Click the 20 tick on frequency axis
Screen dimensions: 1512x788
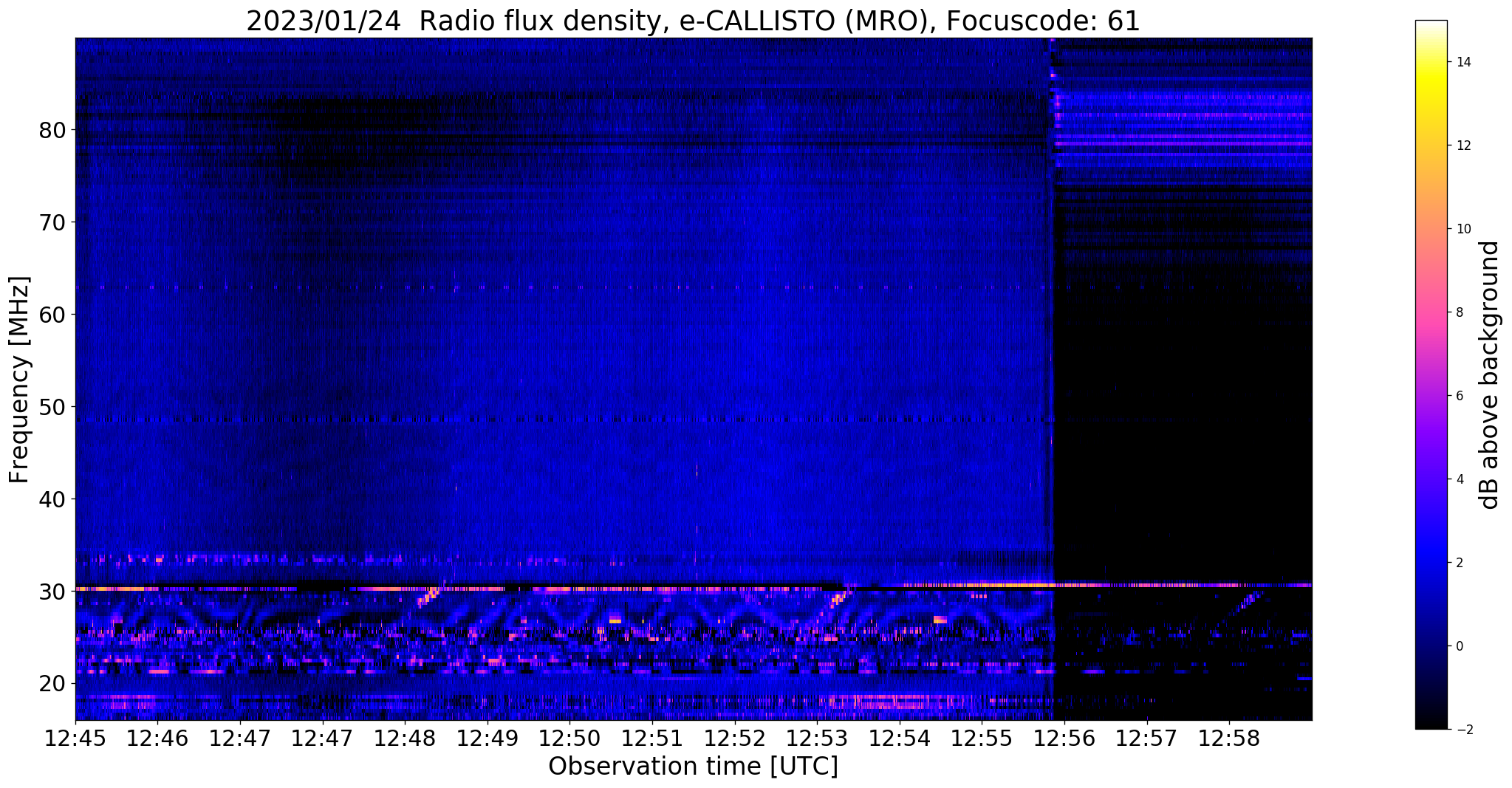pyautogui.click(x=52, y=684)
